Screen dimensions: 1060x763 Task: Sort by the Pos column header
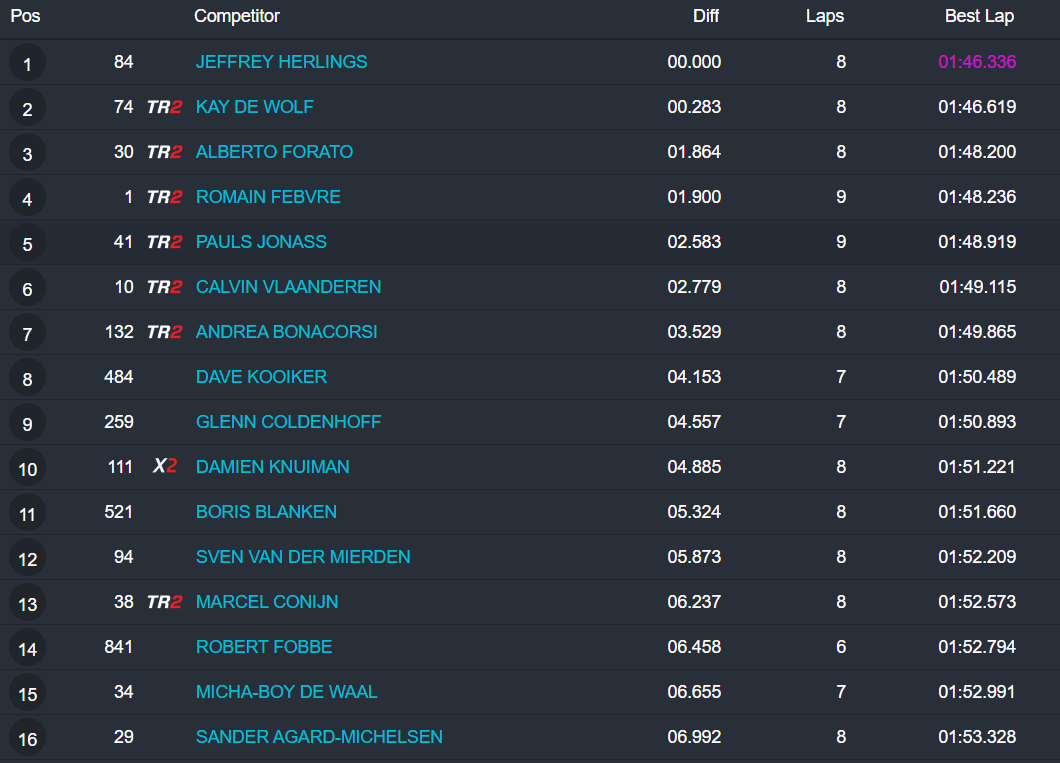pyautogui.click(x=25, y=16)
